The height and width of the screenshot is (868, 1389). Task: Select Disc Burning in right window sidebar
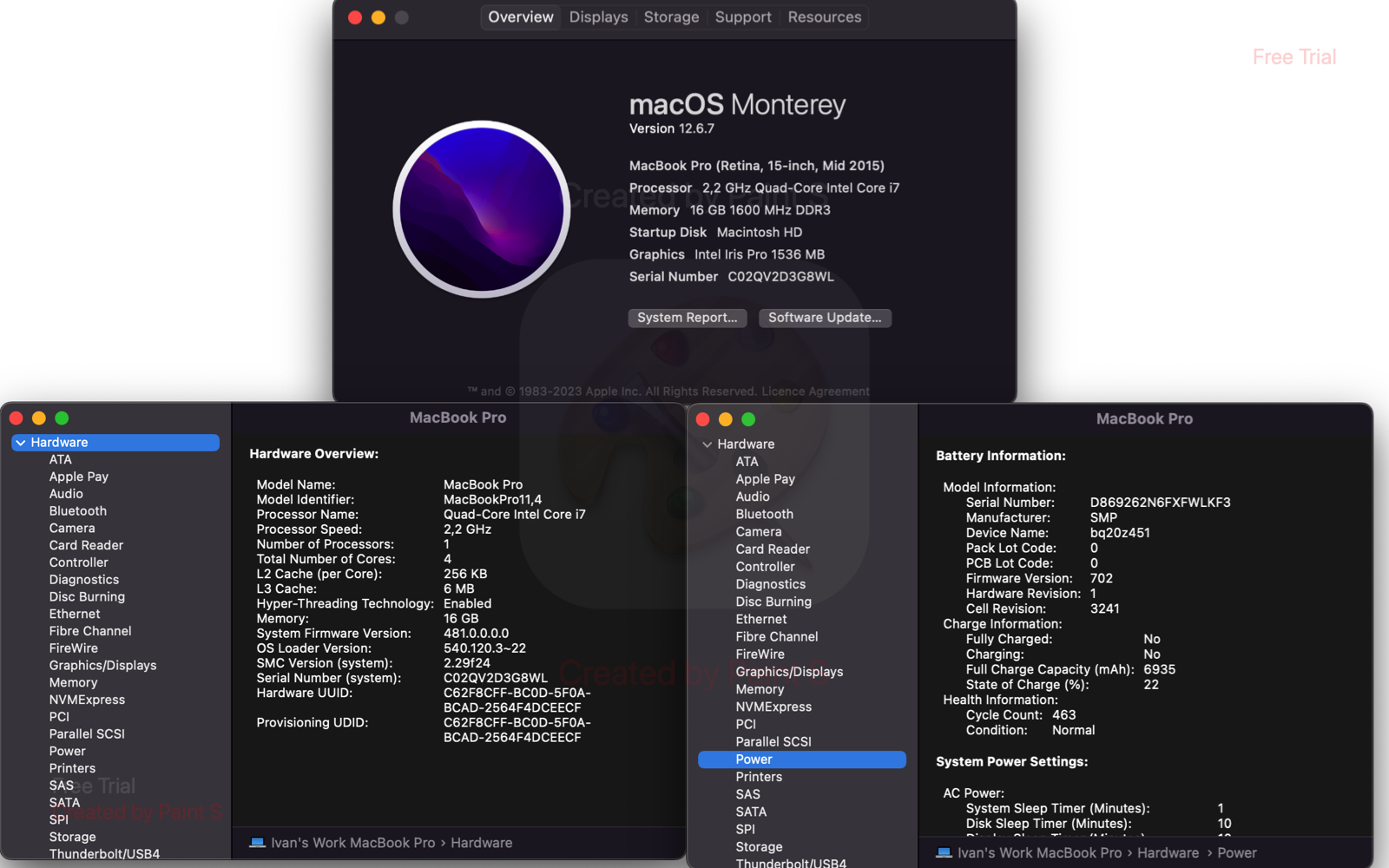[773, 602]
